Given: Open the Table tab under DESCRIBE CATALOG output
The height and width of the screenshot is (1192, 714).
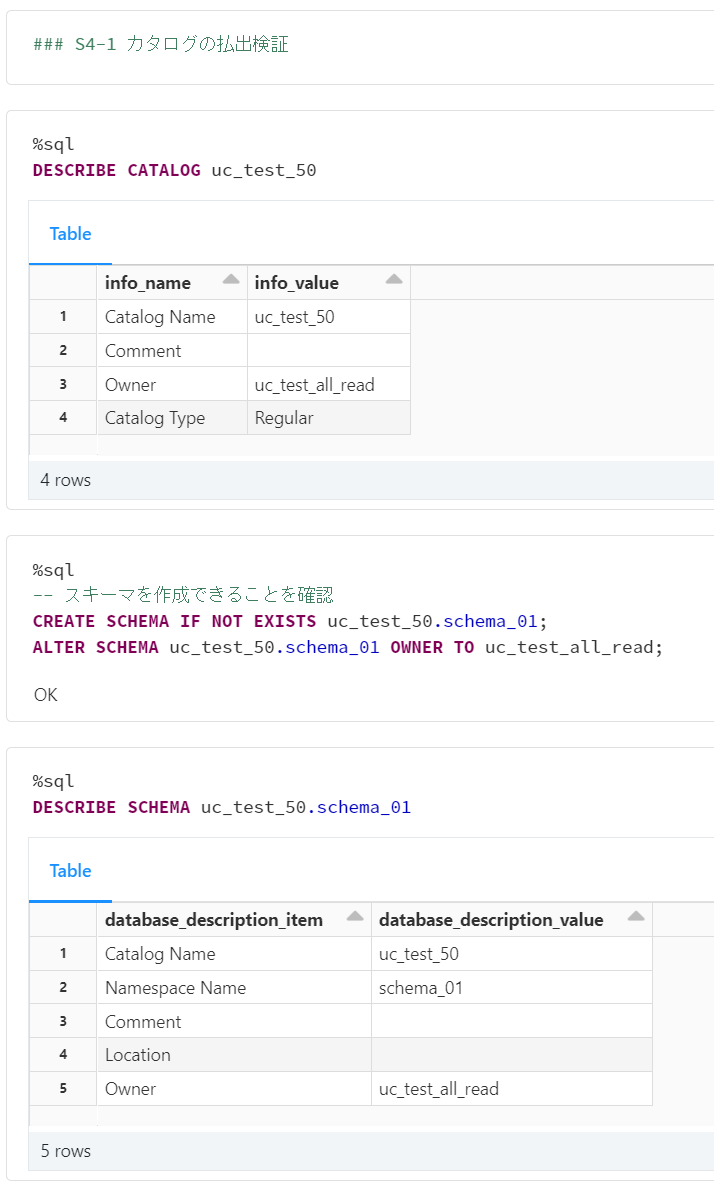Looking at the screenshot, I should (70, 233).
